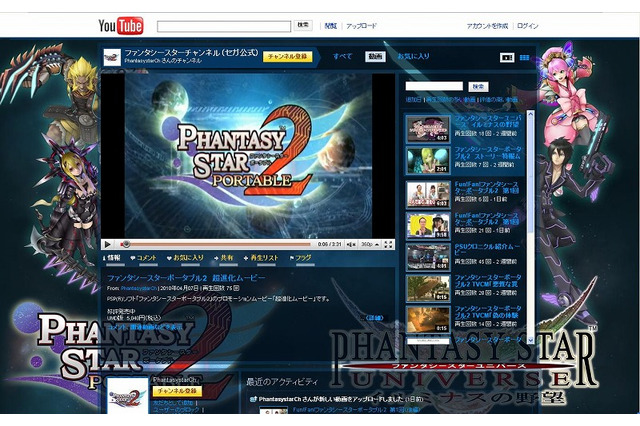Click the PhantasystarCh uploader link
The width and height of the screenshot is (640, 426).
[138, 288]
